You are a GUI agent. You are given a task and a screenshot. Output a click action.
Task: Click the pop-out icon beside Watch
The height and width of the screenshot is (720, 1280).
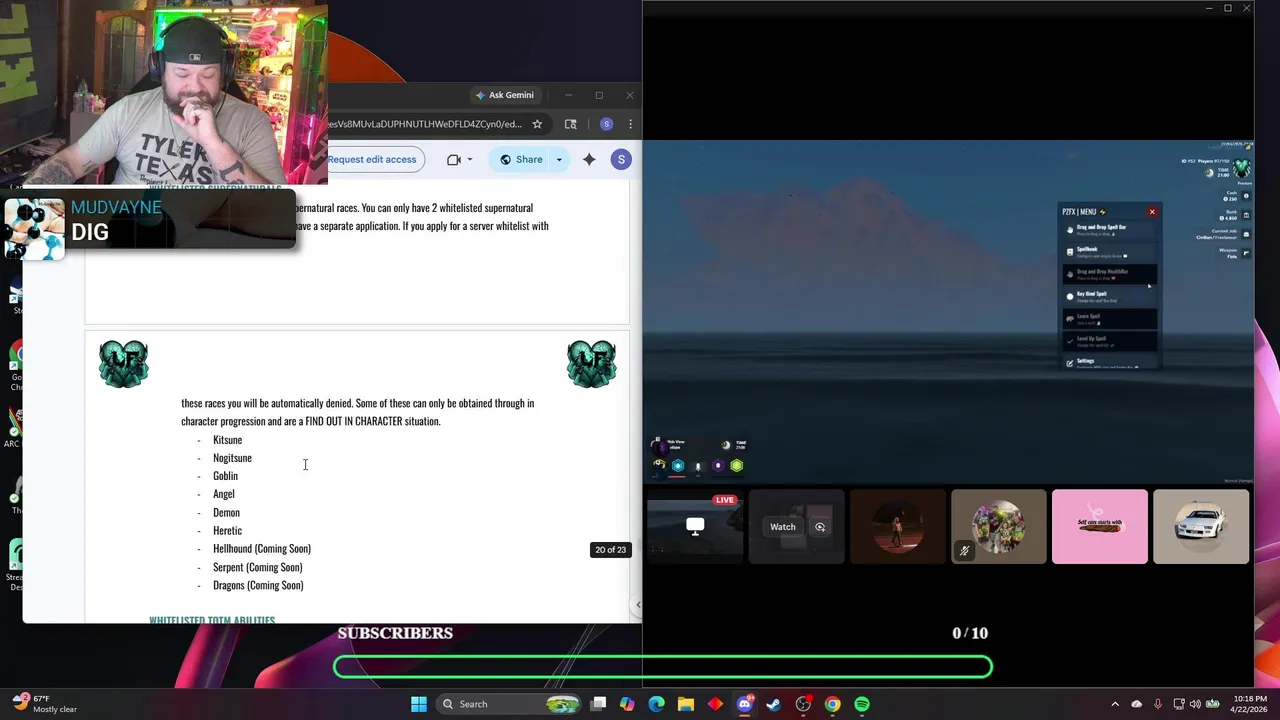(820, 527)
